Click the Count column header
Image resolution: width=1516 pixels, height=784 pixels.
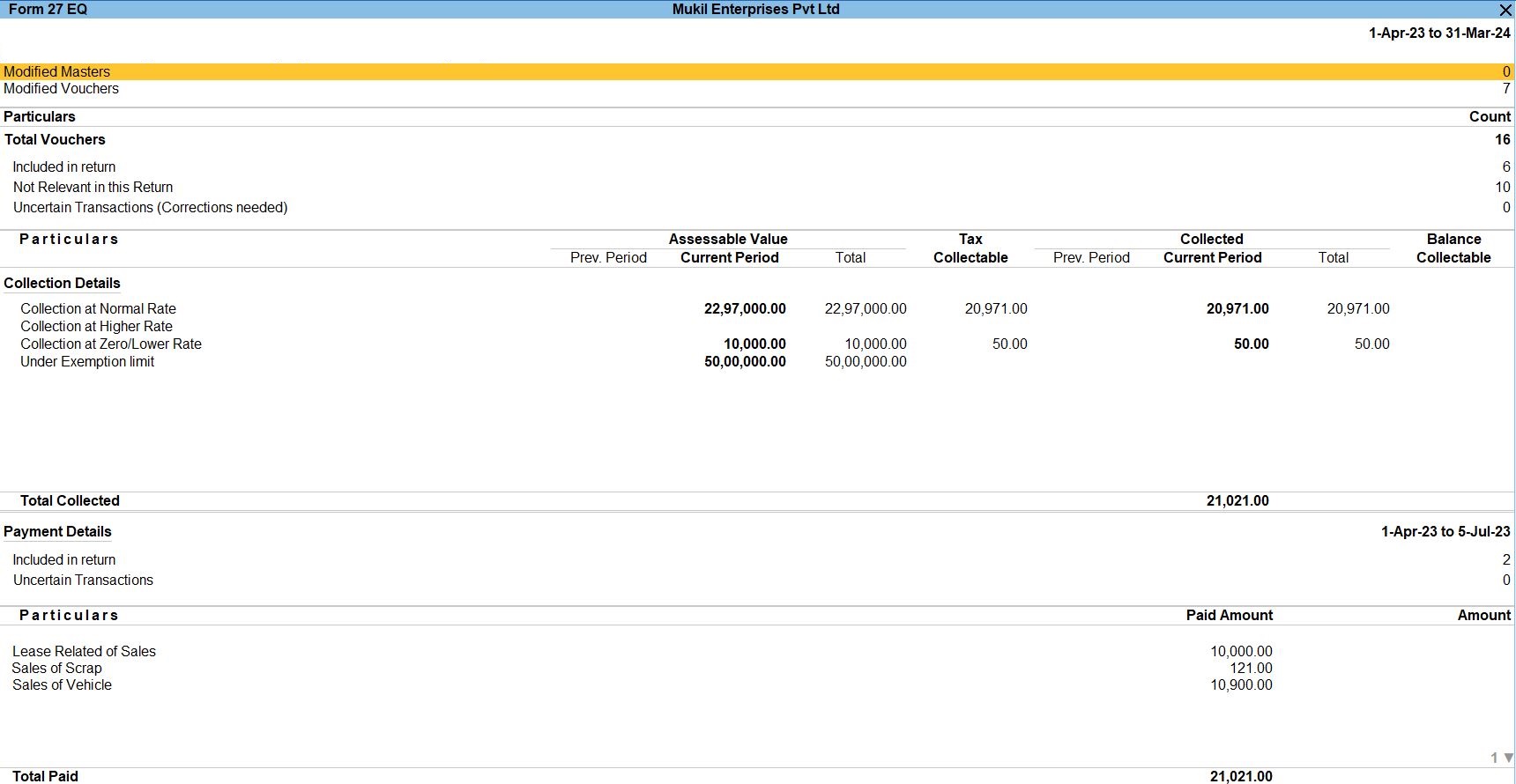(1490, 116)
